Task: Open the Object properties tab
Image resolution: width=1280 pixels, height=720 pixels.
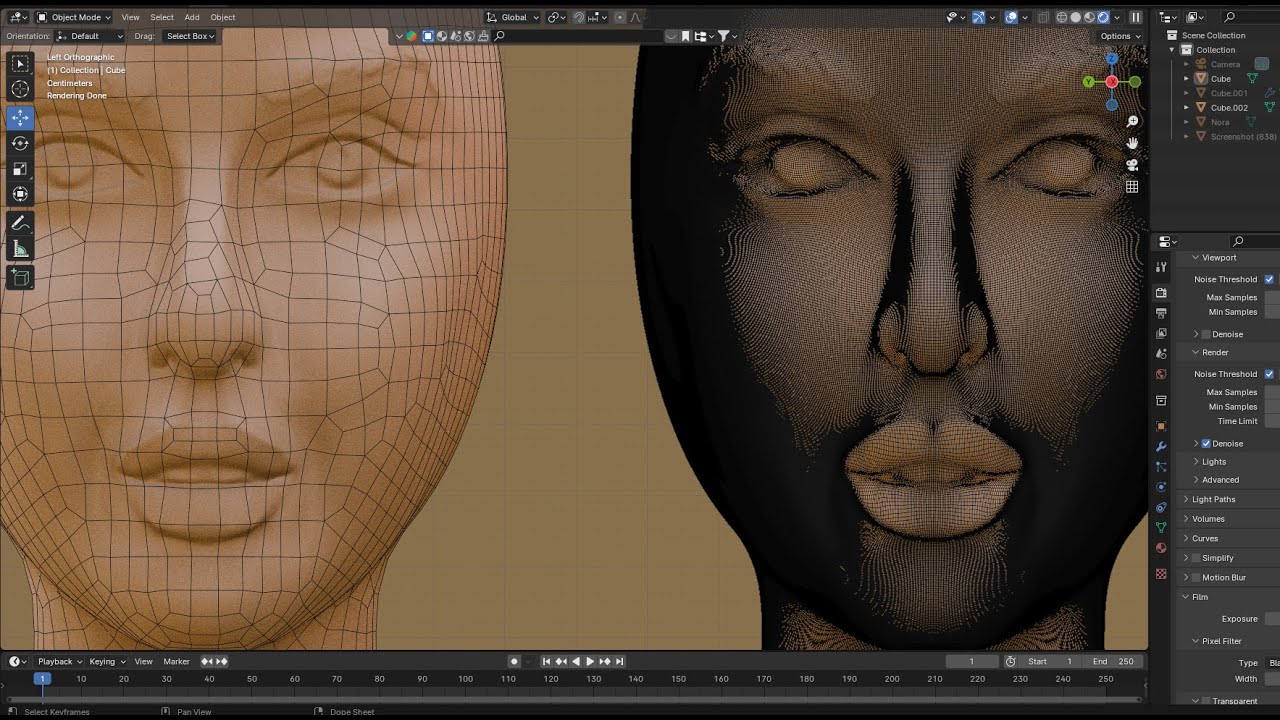Action: pos(1161,426)
